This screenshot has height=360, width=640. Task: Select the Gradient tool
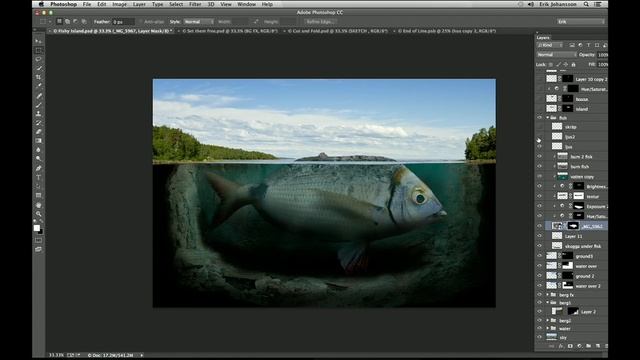tap(38, 141)
